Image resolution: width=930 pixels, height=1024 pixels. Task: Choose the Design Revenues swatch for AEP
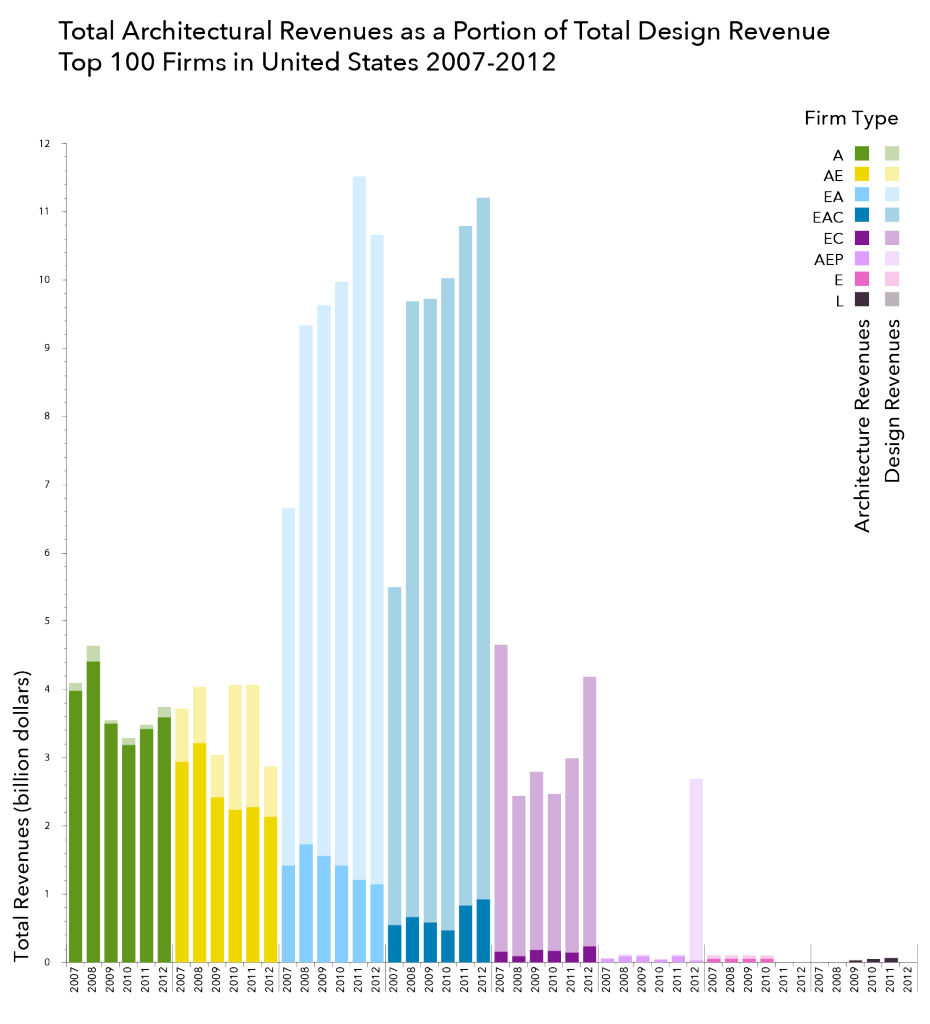(892, 258)
